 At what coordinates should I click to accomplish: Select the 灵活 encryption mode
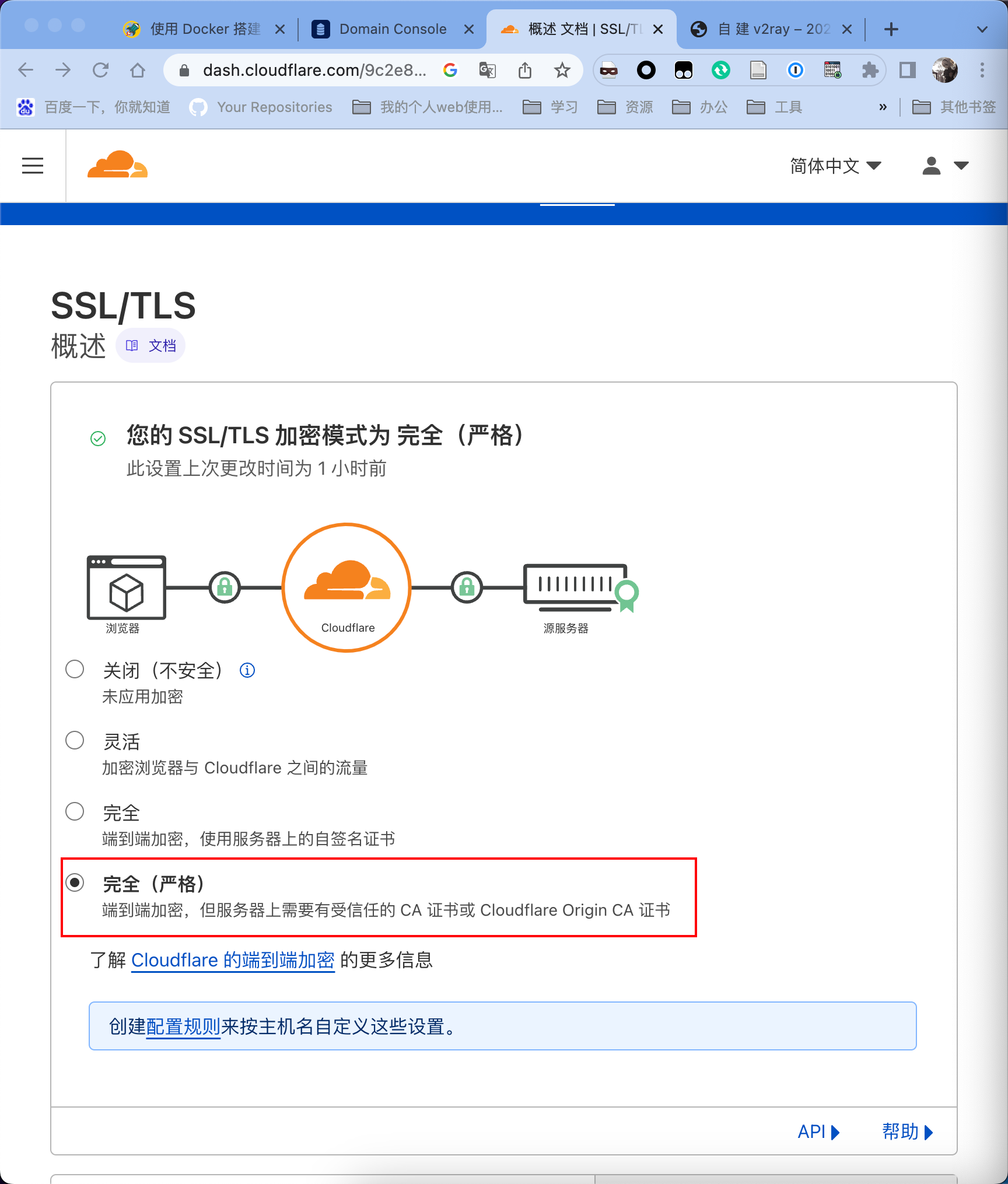click(75, 740)
